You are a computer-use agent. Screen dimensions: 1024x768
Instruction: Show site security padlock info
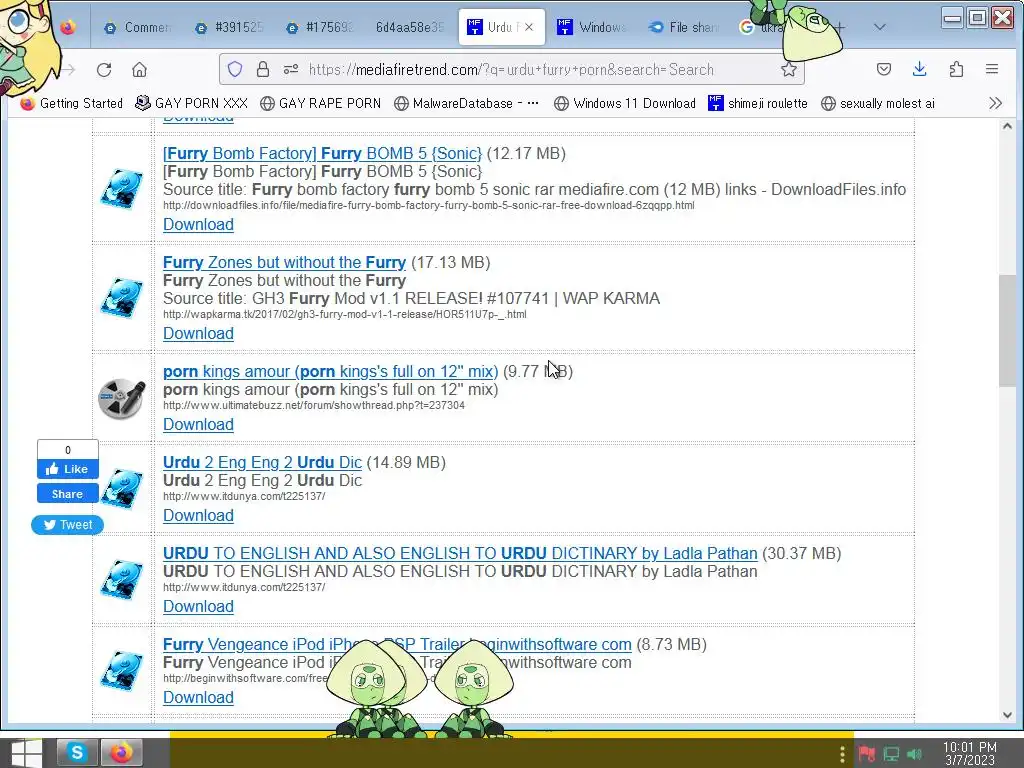263,69
